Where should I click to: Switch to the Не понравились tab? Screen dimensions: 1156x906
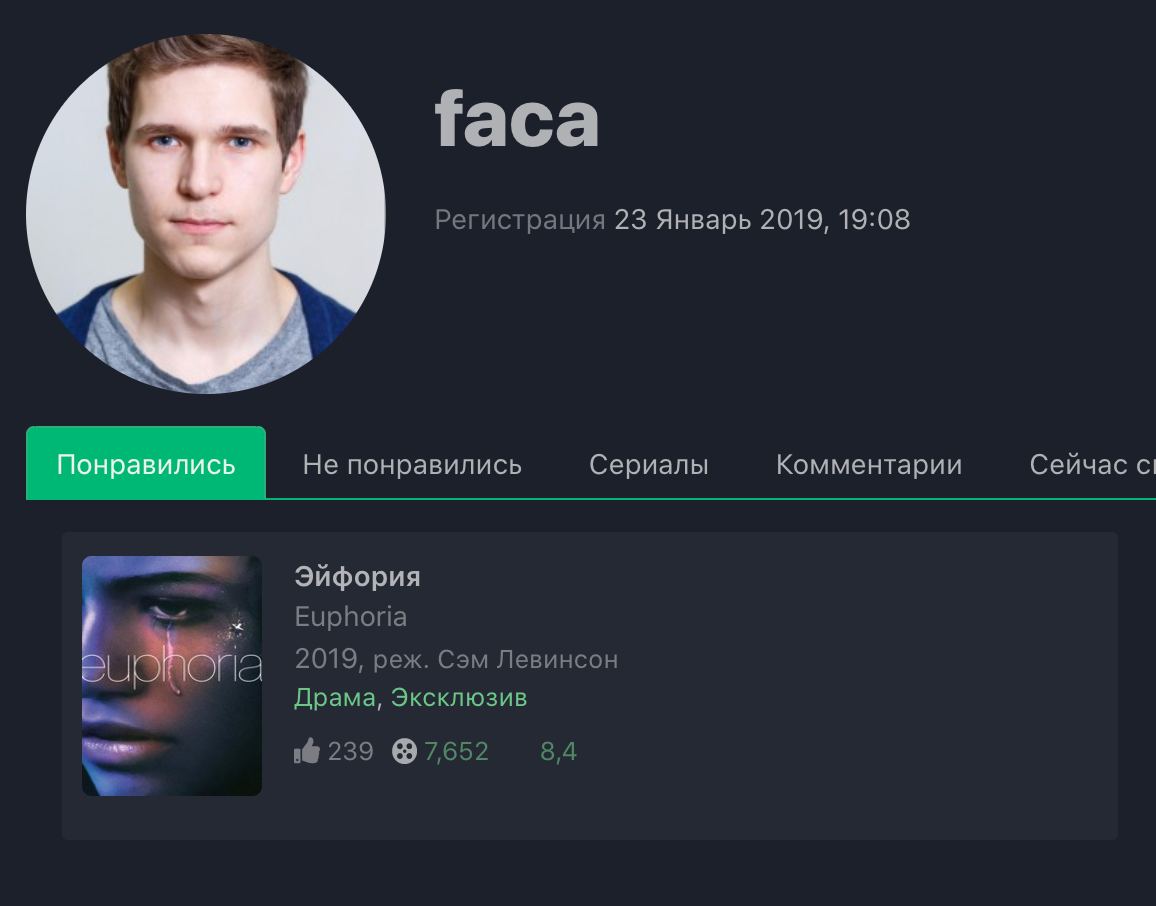[x=412, y=464]
